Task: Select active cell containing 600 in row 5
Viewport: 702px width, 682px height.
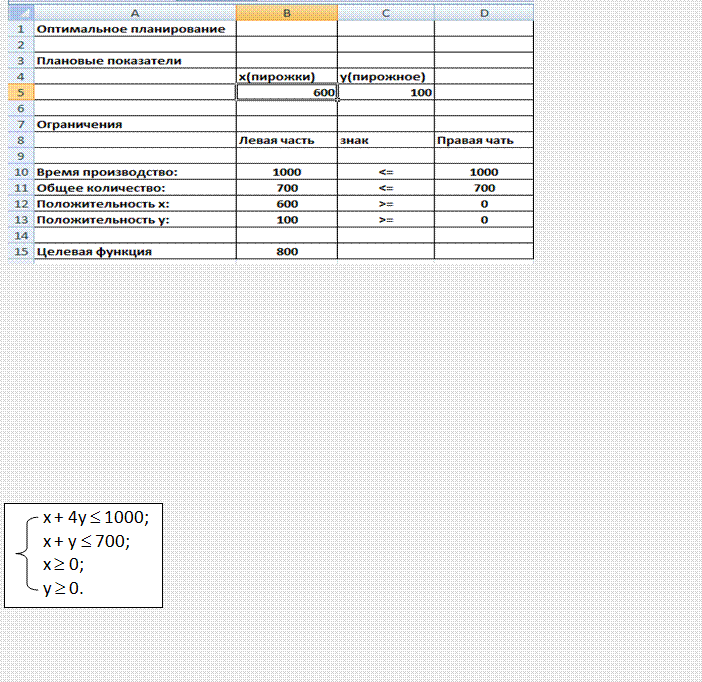Action: (286, 92)
